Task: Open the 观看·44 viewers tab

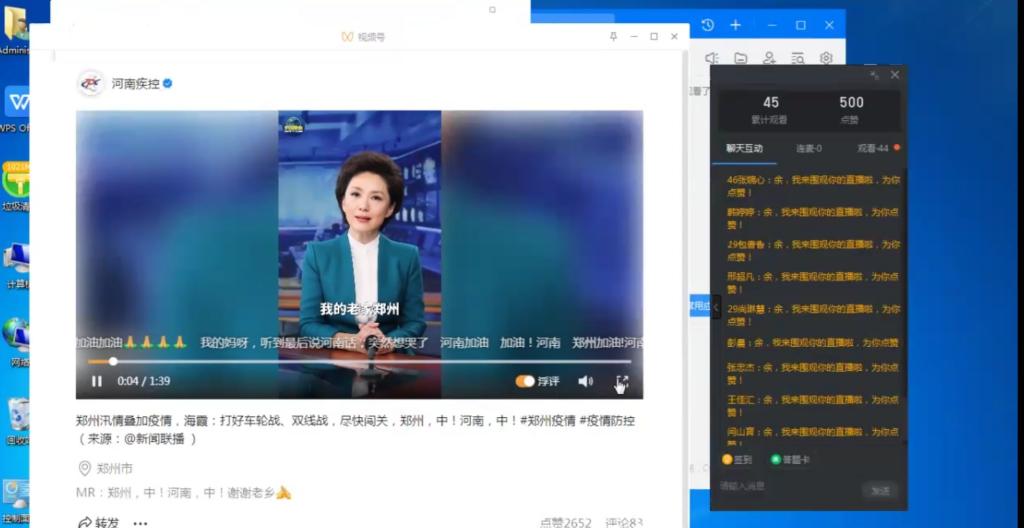Action: [x=873, y=148]
